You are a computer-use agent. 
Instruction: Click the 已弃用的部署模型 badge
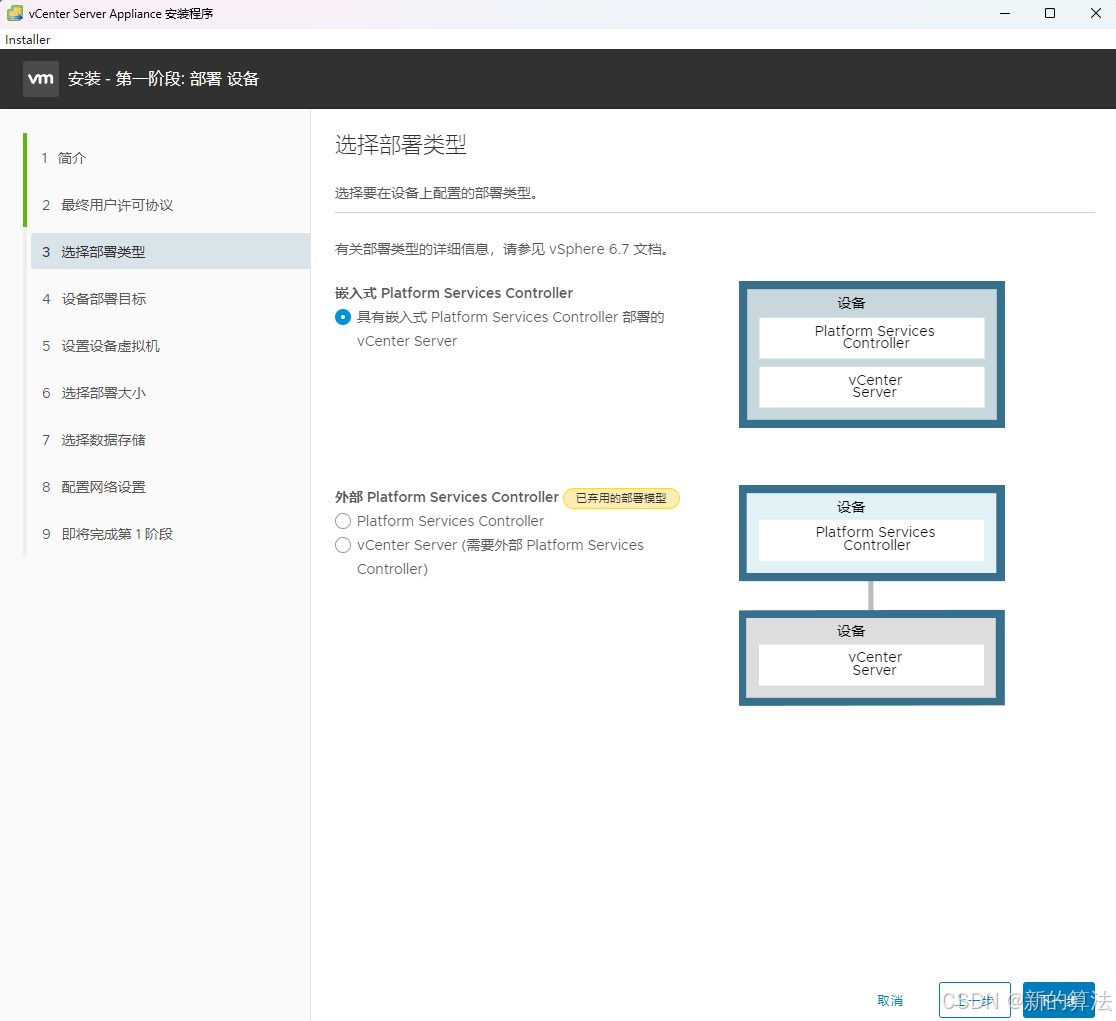coord(621,498)
